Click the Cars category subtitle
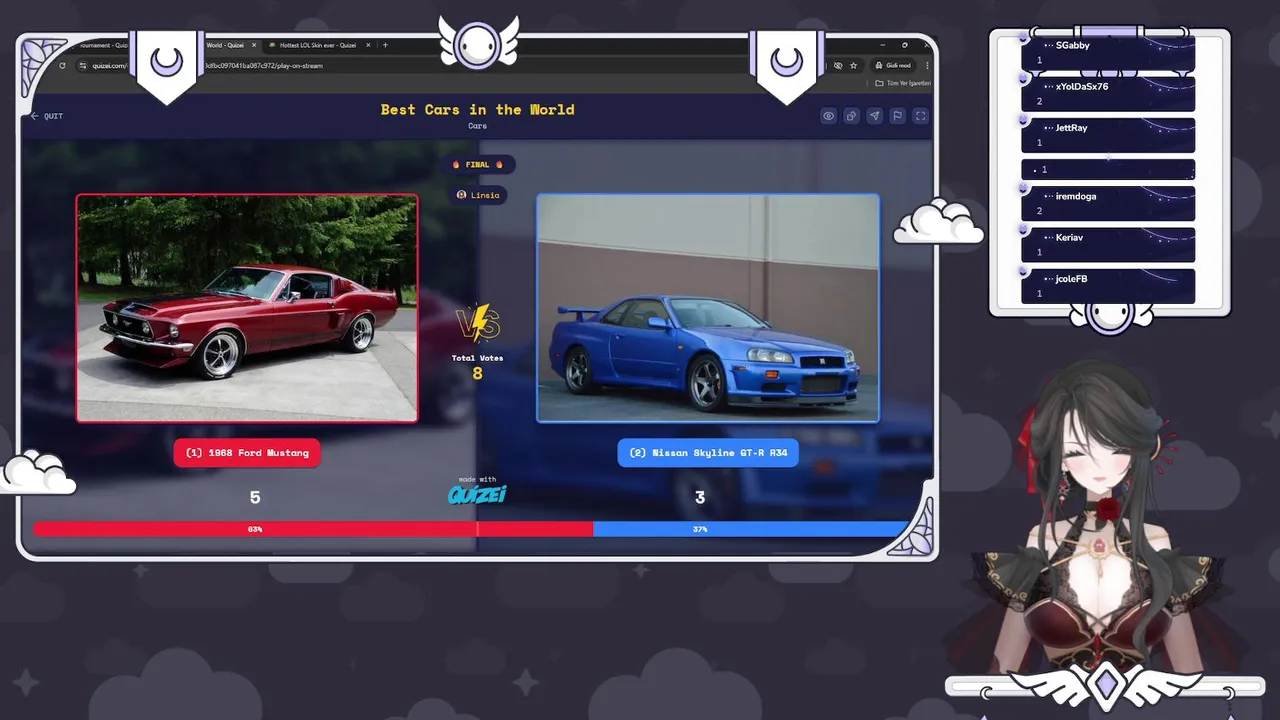This screenshot has width=1280, height=720. 477,126
